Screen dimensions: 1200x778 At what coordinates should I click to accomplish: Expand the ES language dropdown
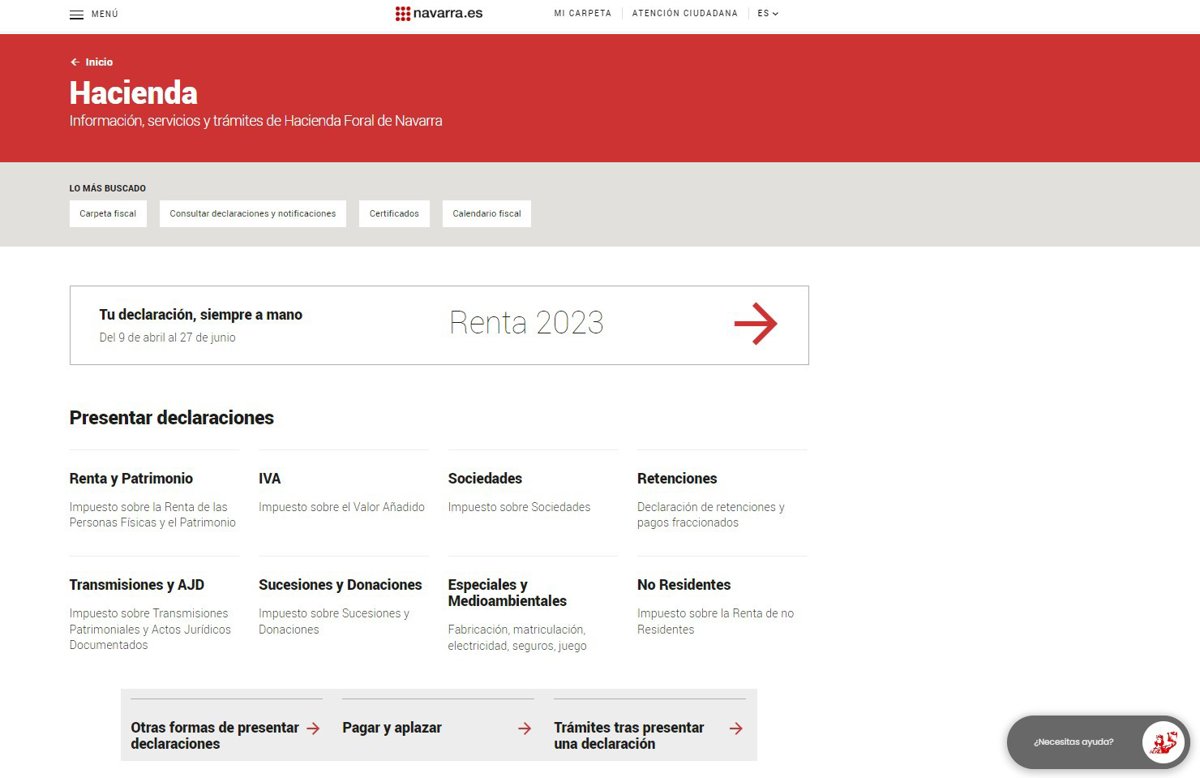point(767,14)
